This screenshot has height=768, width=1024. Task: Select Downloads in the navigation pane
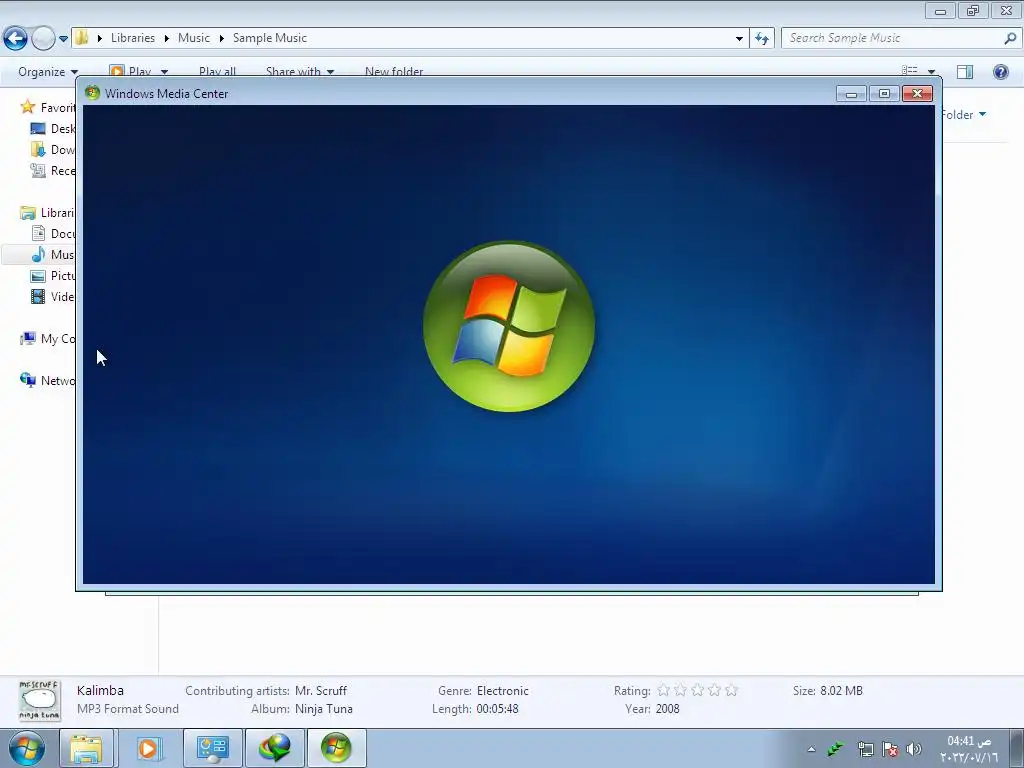tap(54, 150)
